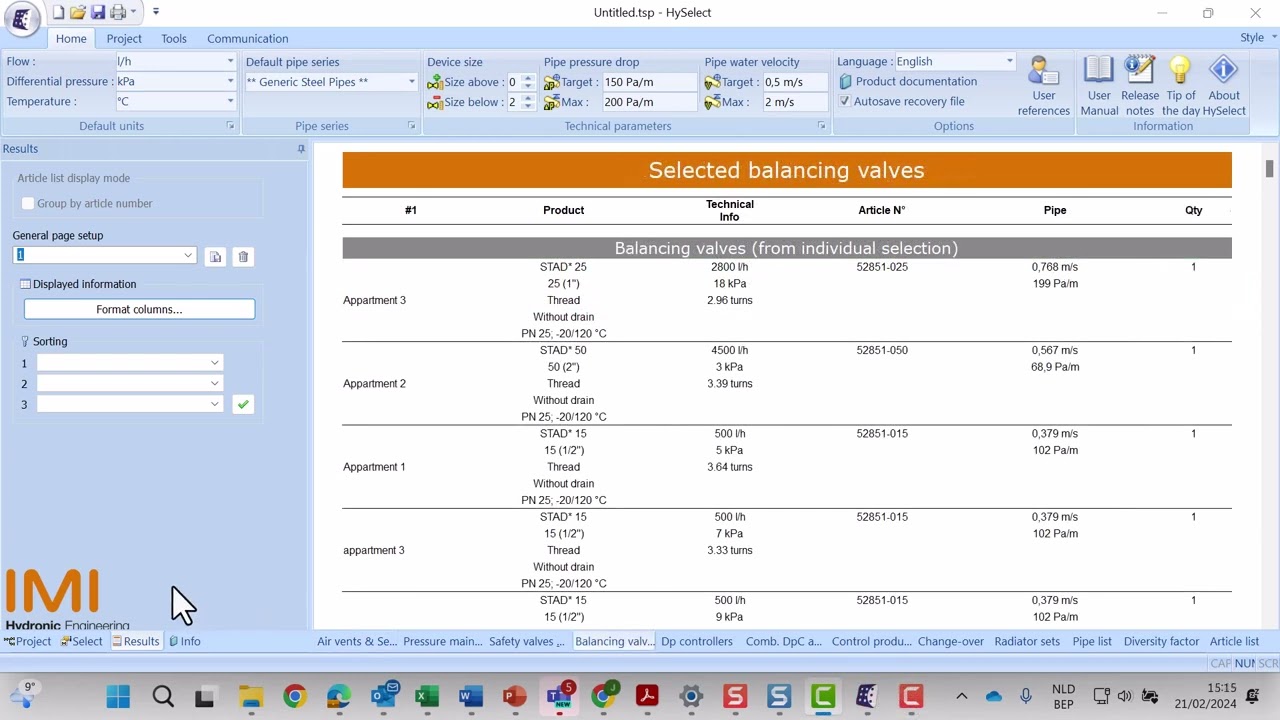The height and width of the screenshot is (720, 1280).
Task: Open Excel from the taskbar
Action: click(x=427, y=696)
